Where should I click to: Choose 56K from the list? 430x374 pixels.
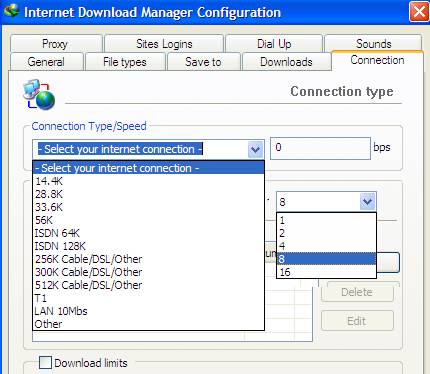coord(148,220)
